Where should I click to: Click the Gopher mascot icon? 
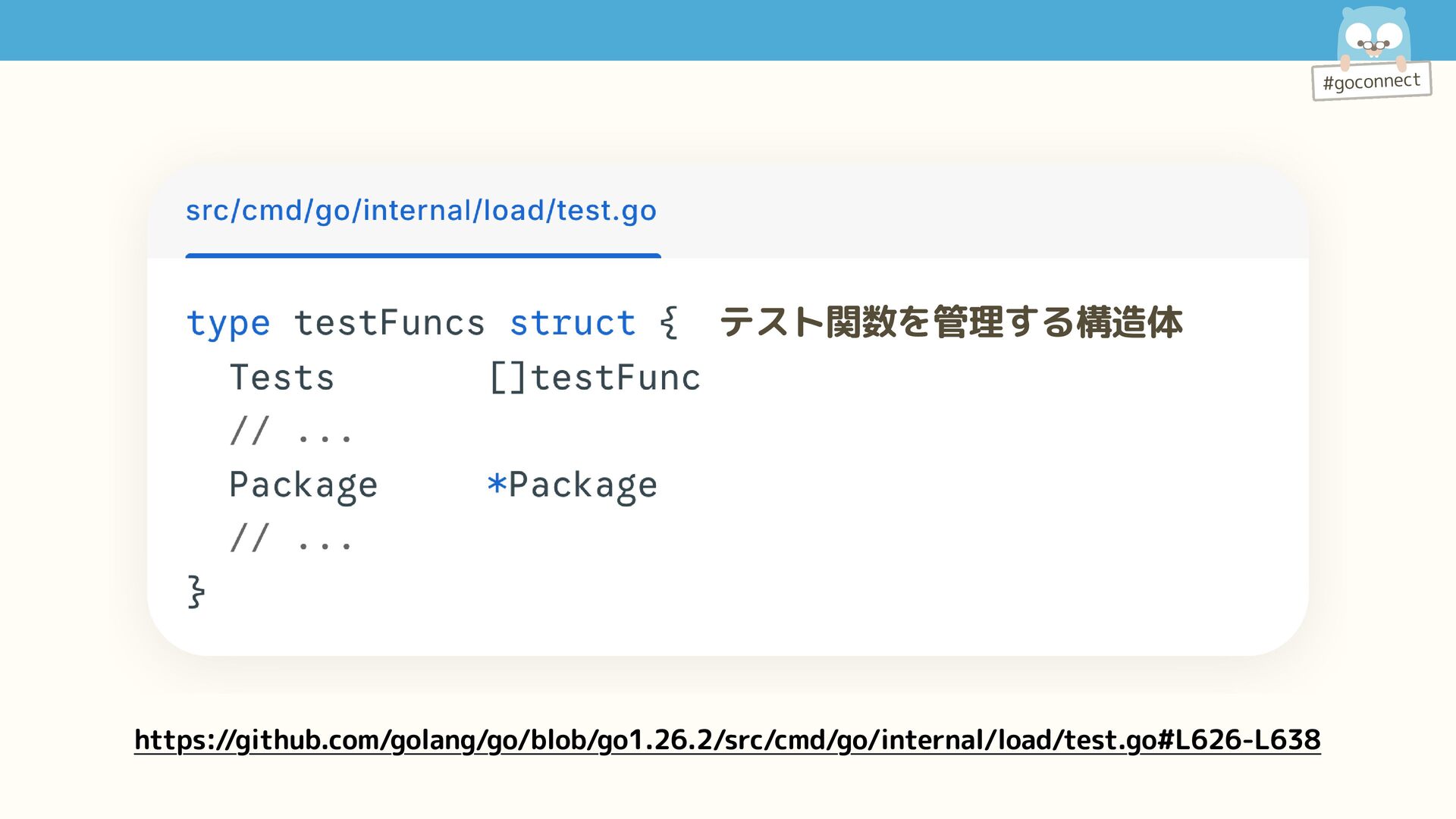pos(1373,36)
